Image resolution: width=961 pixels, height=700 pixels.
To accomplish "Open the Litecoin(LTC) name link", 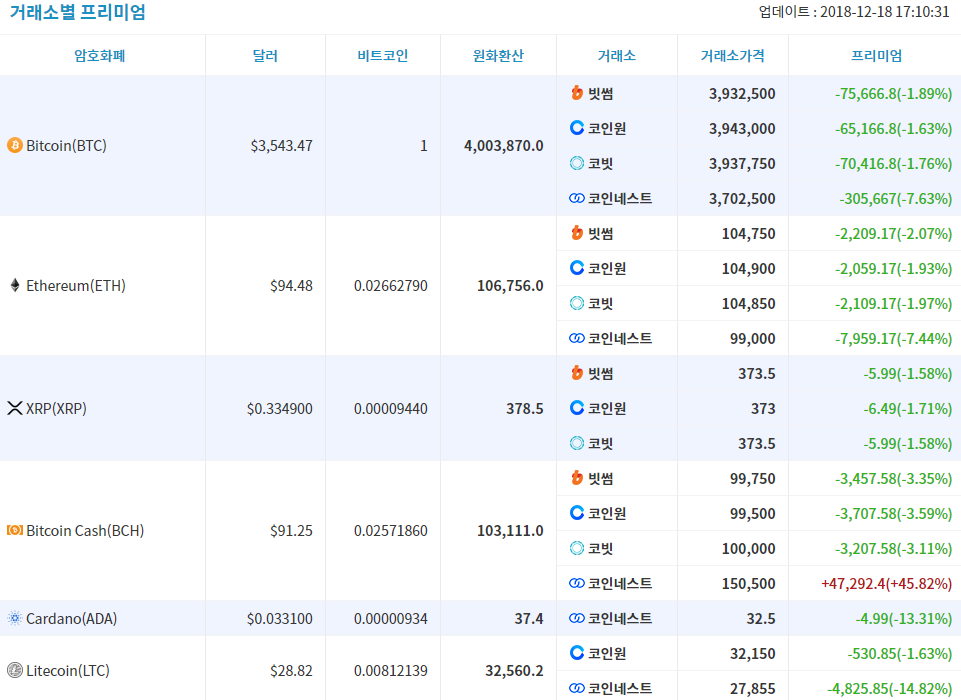I will point(68,671).
